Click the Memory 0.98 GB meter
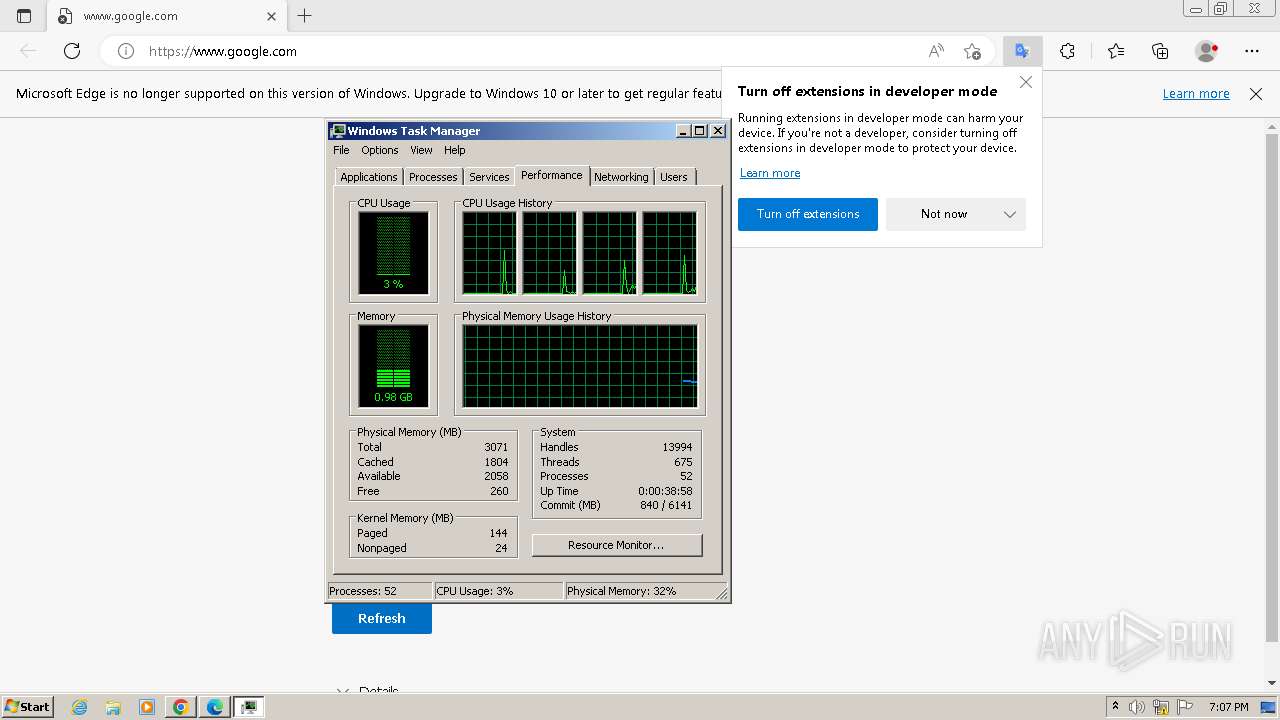1280x720 pixels. (x=393, y=366)
